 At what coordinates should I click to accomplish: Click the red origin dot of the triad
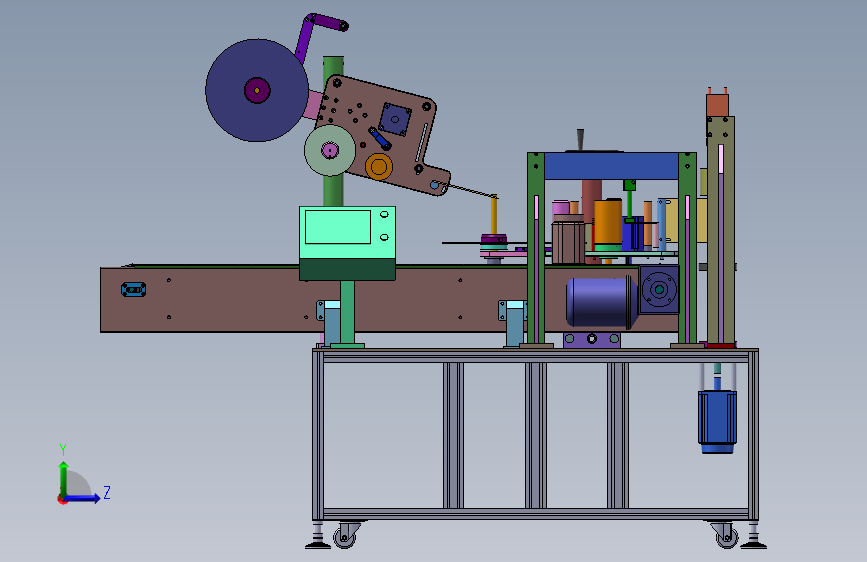(62, 499)
